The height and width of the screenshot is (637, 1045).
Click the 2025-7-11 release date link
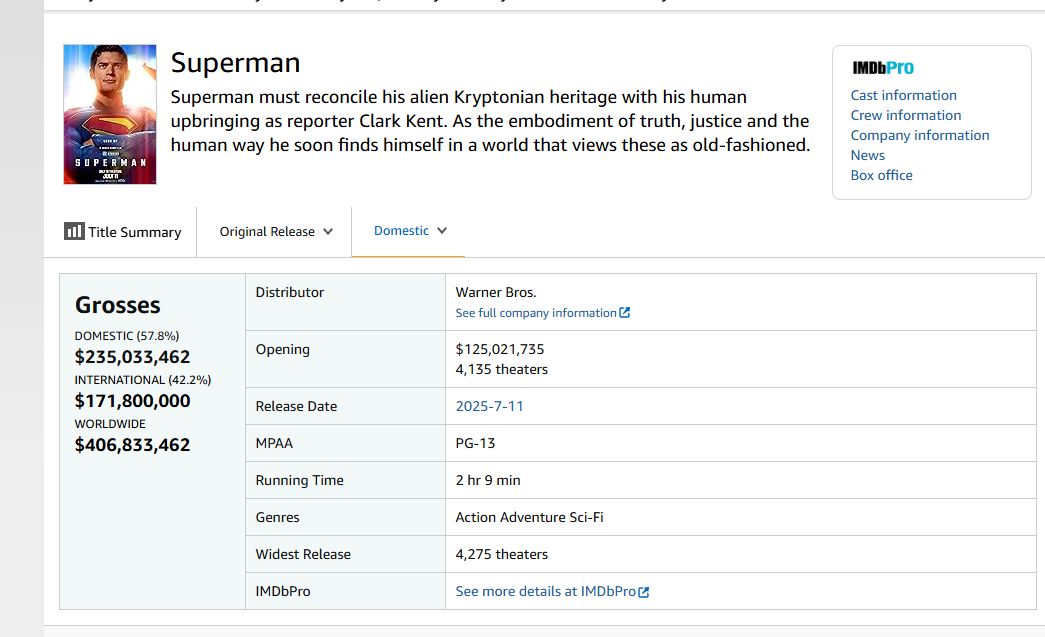click(x=489, y=406)
